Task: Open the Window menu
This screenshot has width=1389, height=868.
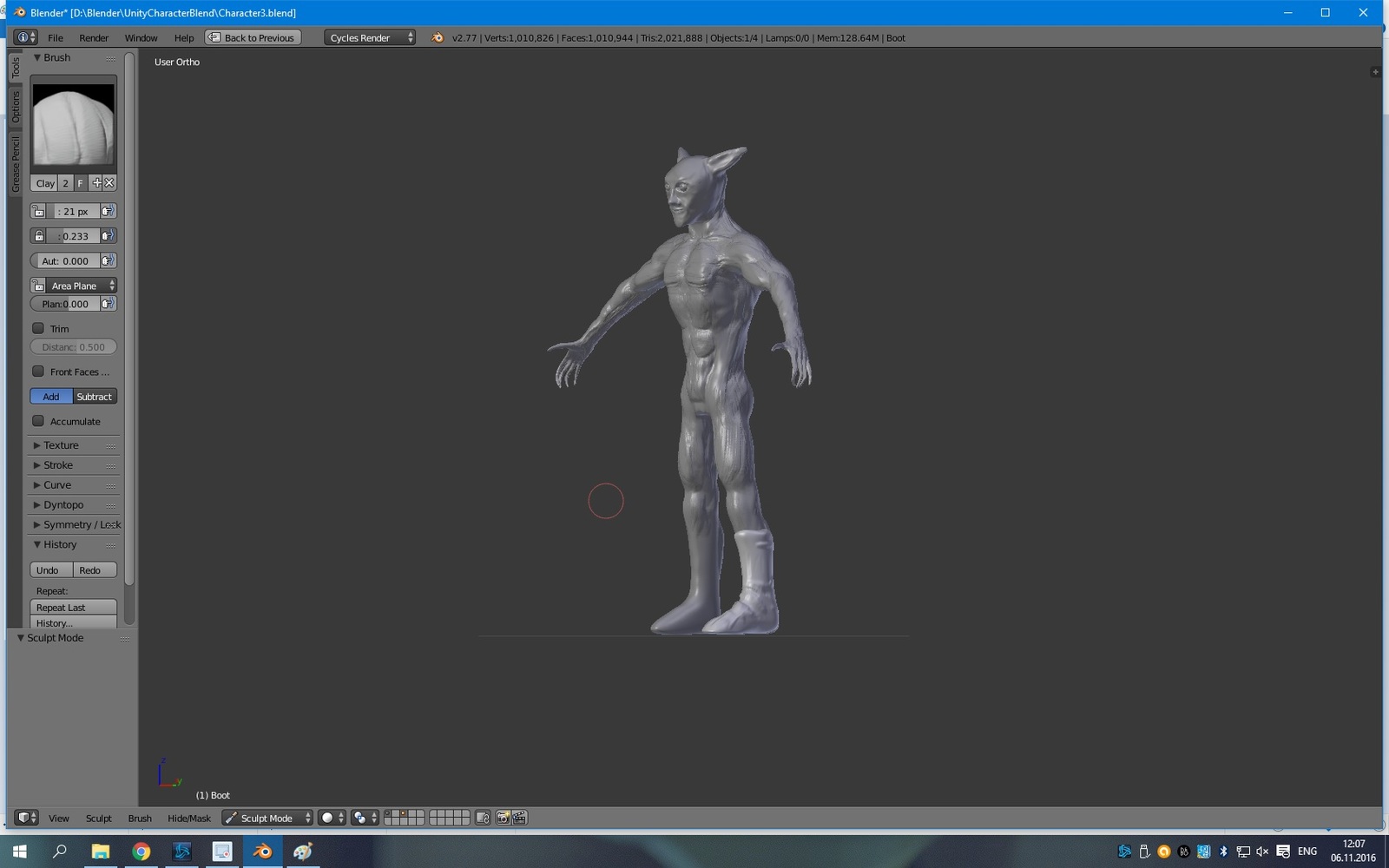Action: click(x=141, y=37)
